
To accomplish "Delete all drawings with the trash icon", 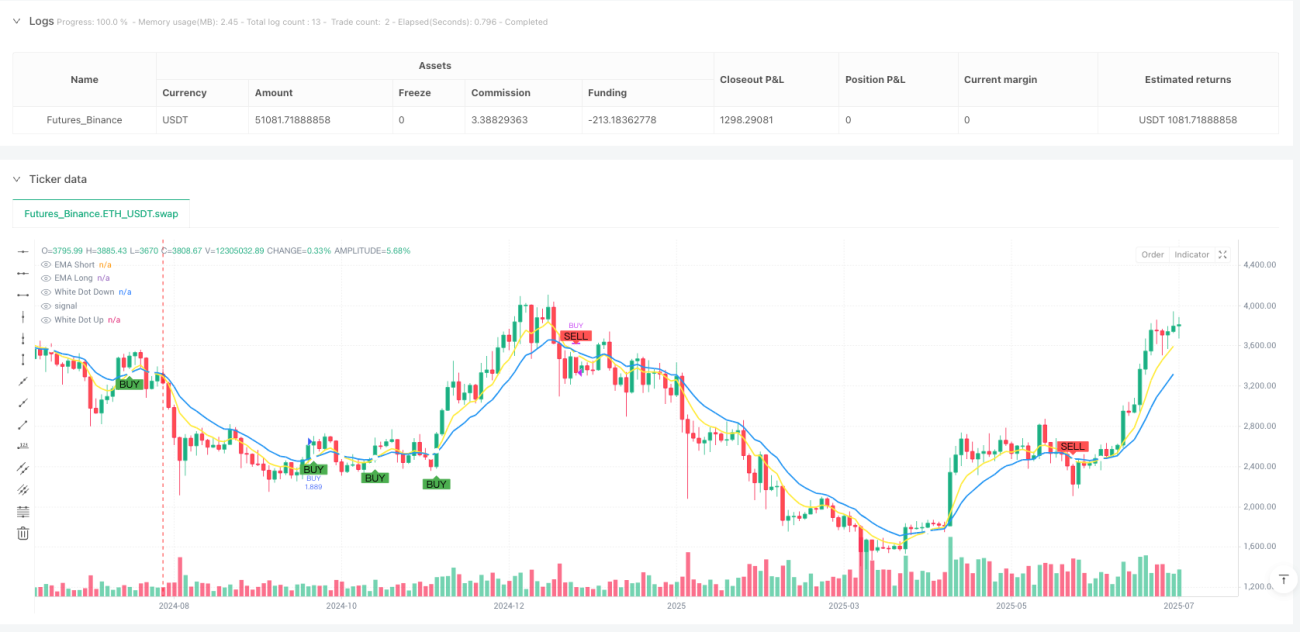I will 24,533.
